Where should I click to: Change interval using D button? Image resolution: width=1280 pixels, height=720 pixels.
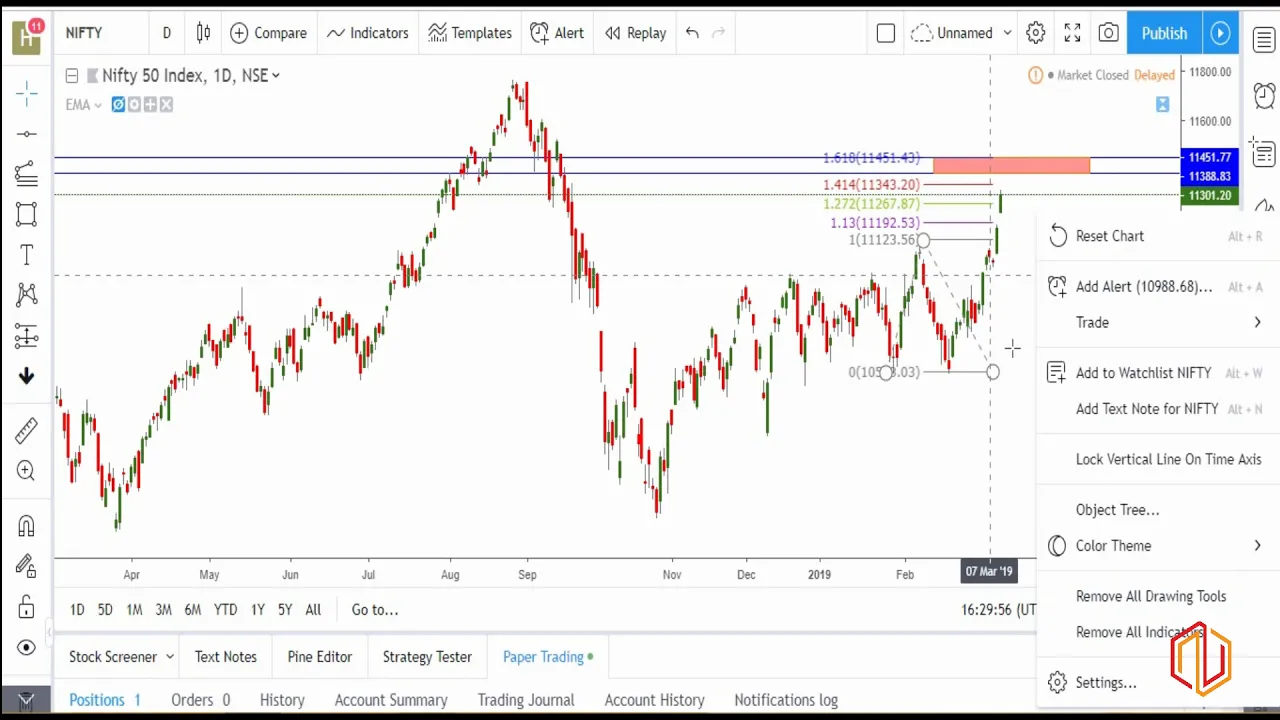pyautogui.click(x=166, y=33)
